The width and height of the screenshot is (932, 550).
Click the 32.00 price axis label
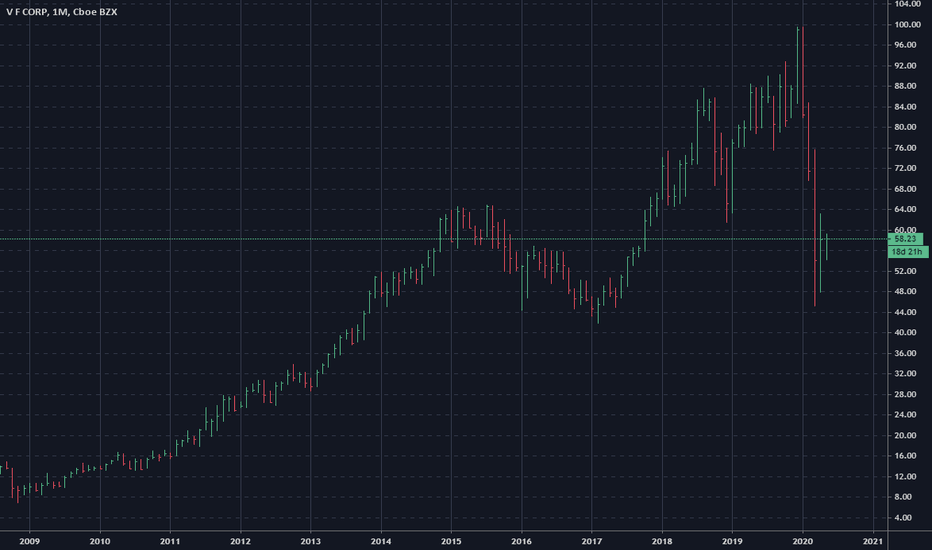click(x=905, y=373)
